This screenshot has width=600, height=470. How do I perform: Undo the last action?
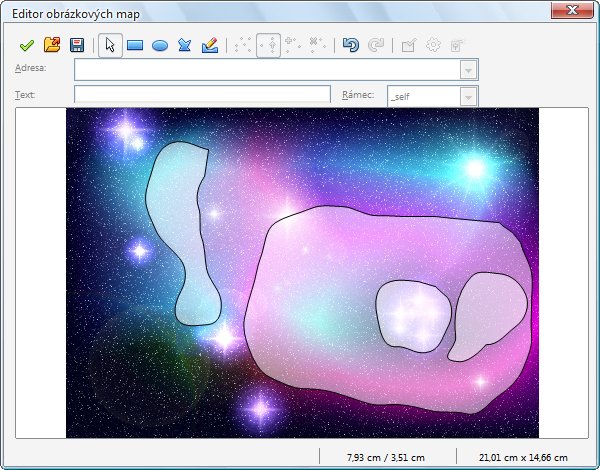(351, 45)
